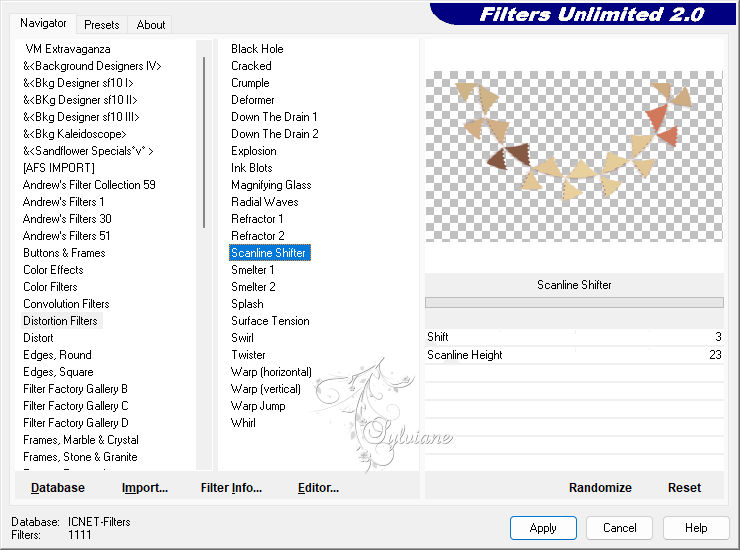Screen dimensions: 740x550
Task: Select [AFS IMPORT] category
Action: click(x=59, y=168)
